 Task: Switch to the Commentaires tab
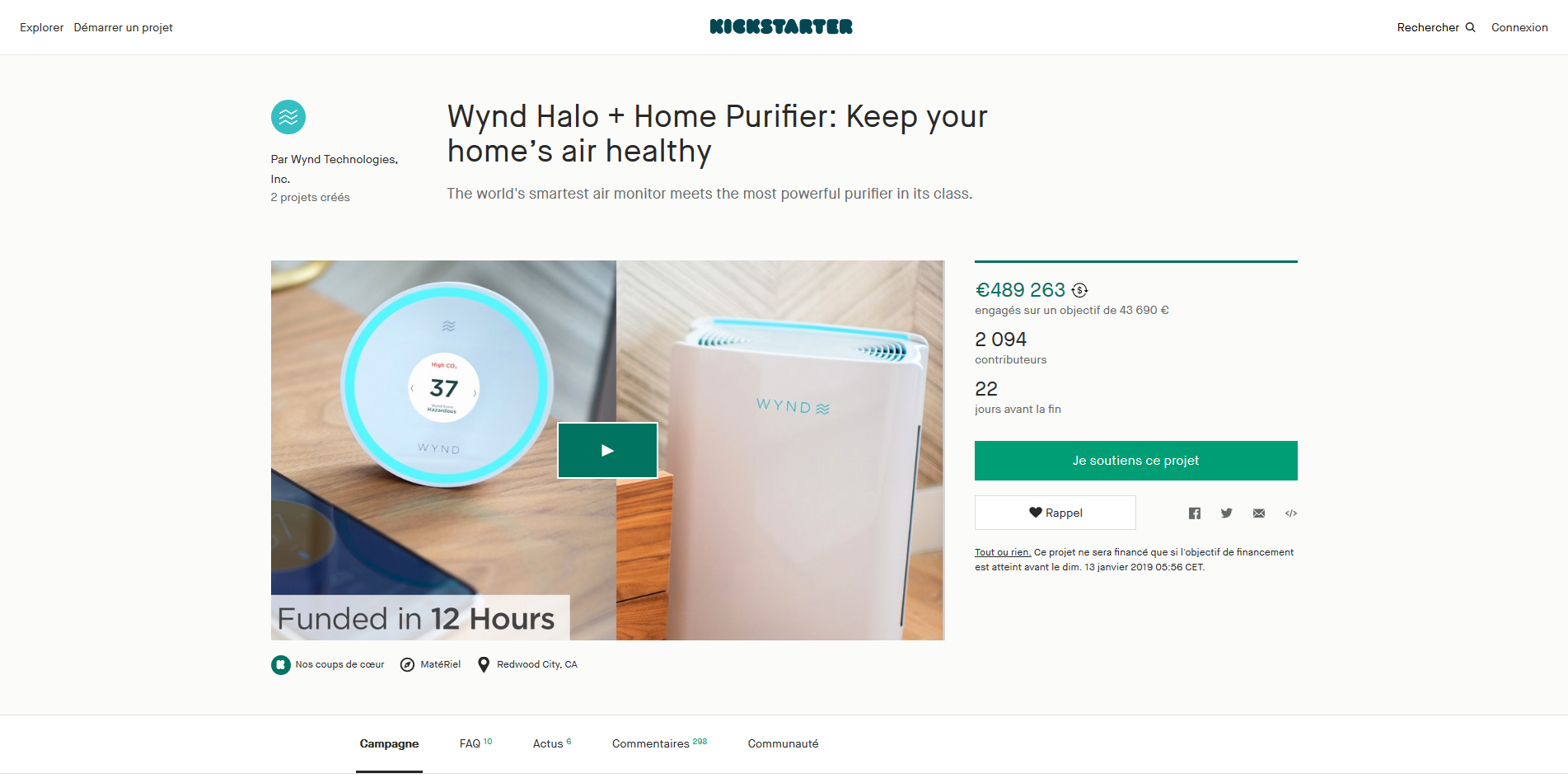tap(659, 743)
